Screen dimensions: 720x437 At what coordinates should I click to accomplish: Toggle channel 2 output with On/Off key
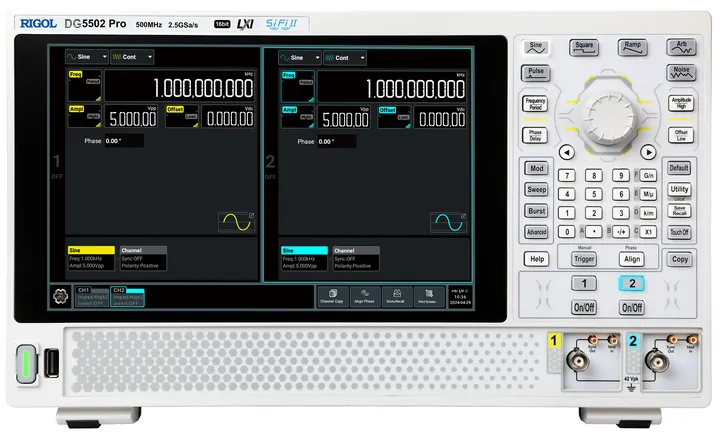click(631, 308)
